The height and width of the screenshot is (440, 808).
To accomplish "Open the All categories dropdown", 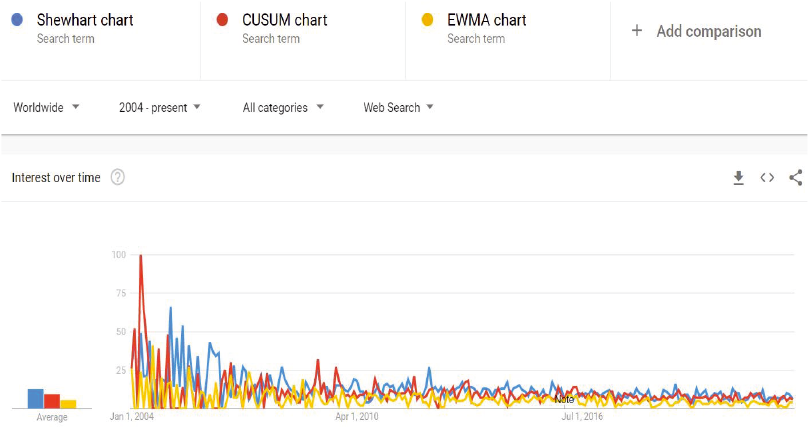I will [283, 107].
